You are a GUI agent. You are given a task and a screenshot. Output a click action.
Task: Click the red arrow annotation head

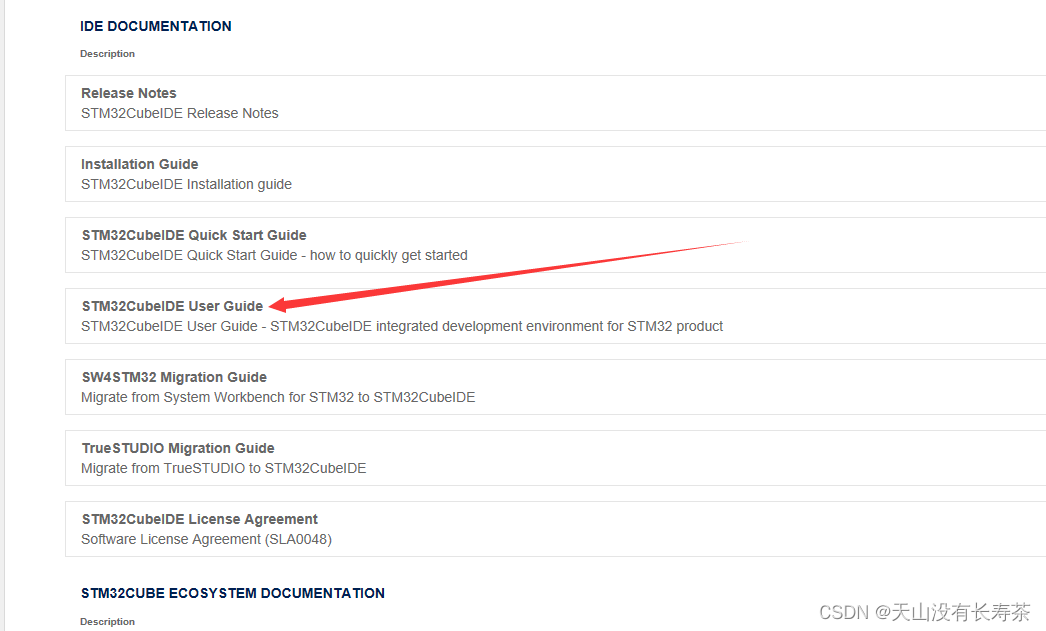279,305
